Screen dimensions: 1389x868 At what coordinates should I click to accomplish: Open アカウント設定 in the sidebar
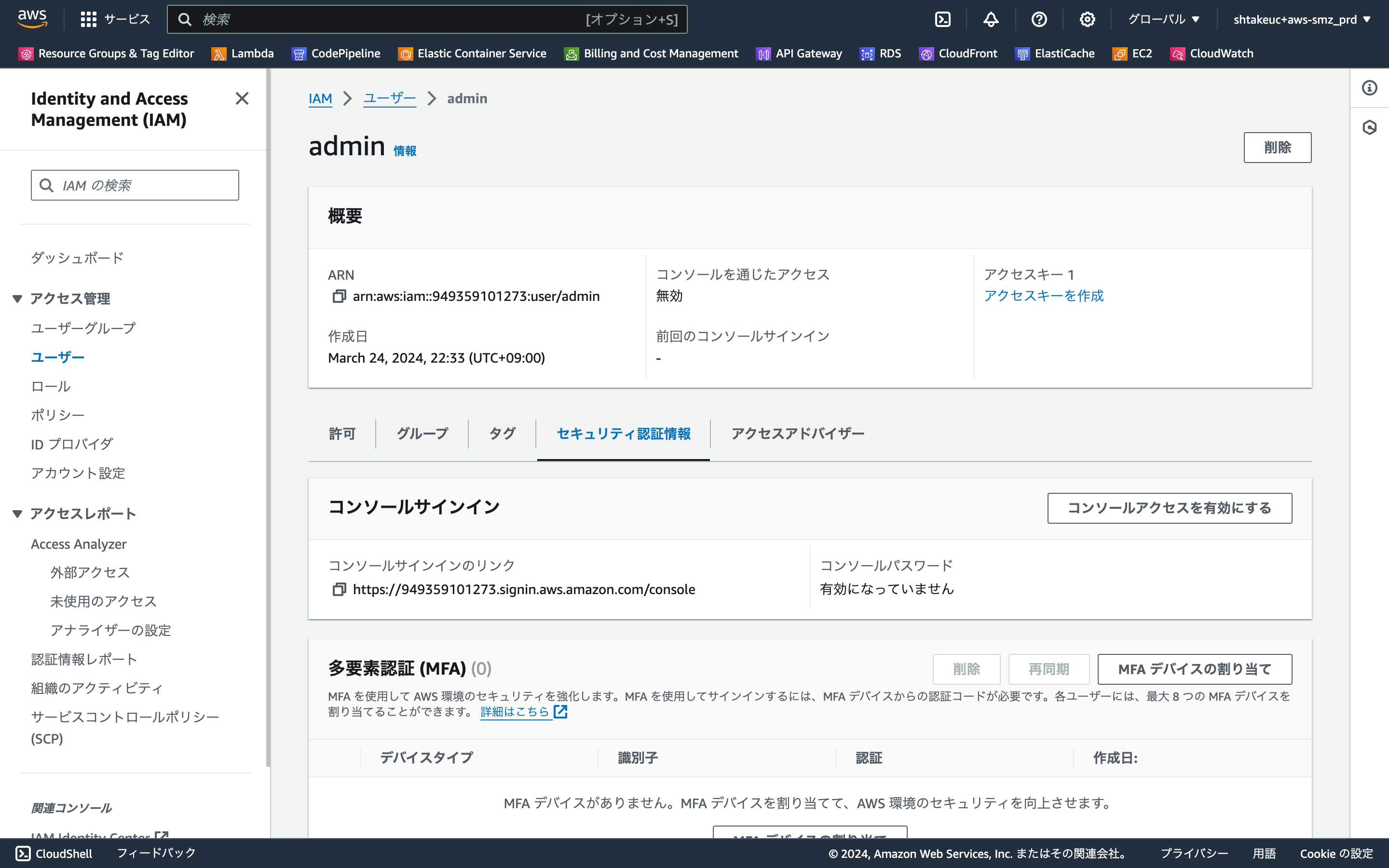(78, 473)
